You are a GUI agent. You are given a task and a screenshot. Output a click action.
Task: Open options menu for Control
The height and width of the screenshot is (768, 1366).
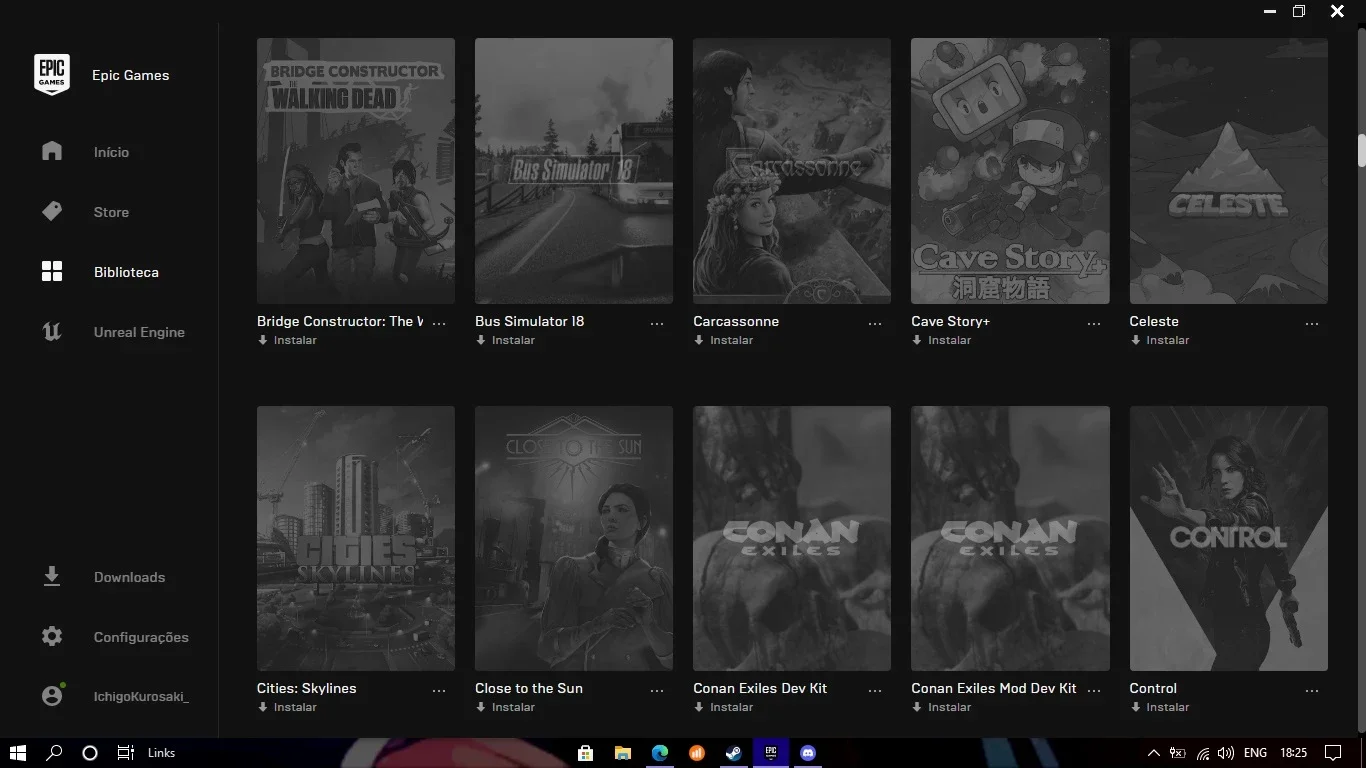pos(1312,691)
